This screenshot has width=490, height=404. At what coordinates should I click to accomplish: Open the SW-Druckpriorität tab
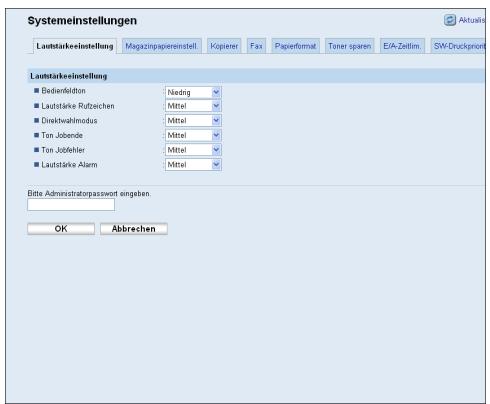[x=458, y=46]
